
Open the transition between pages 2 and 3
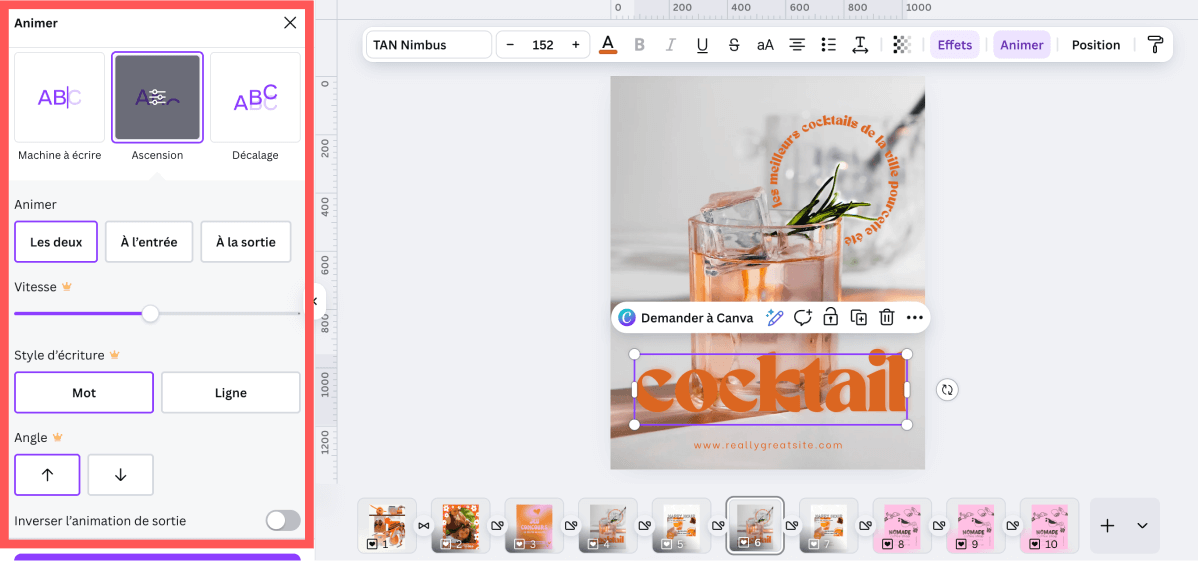click(497, 526)
